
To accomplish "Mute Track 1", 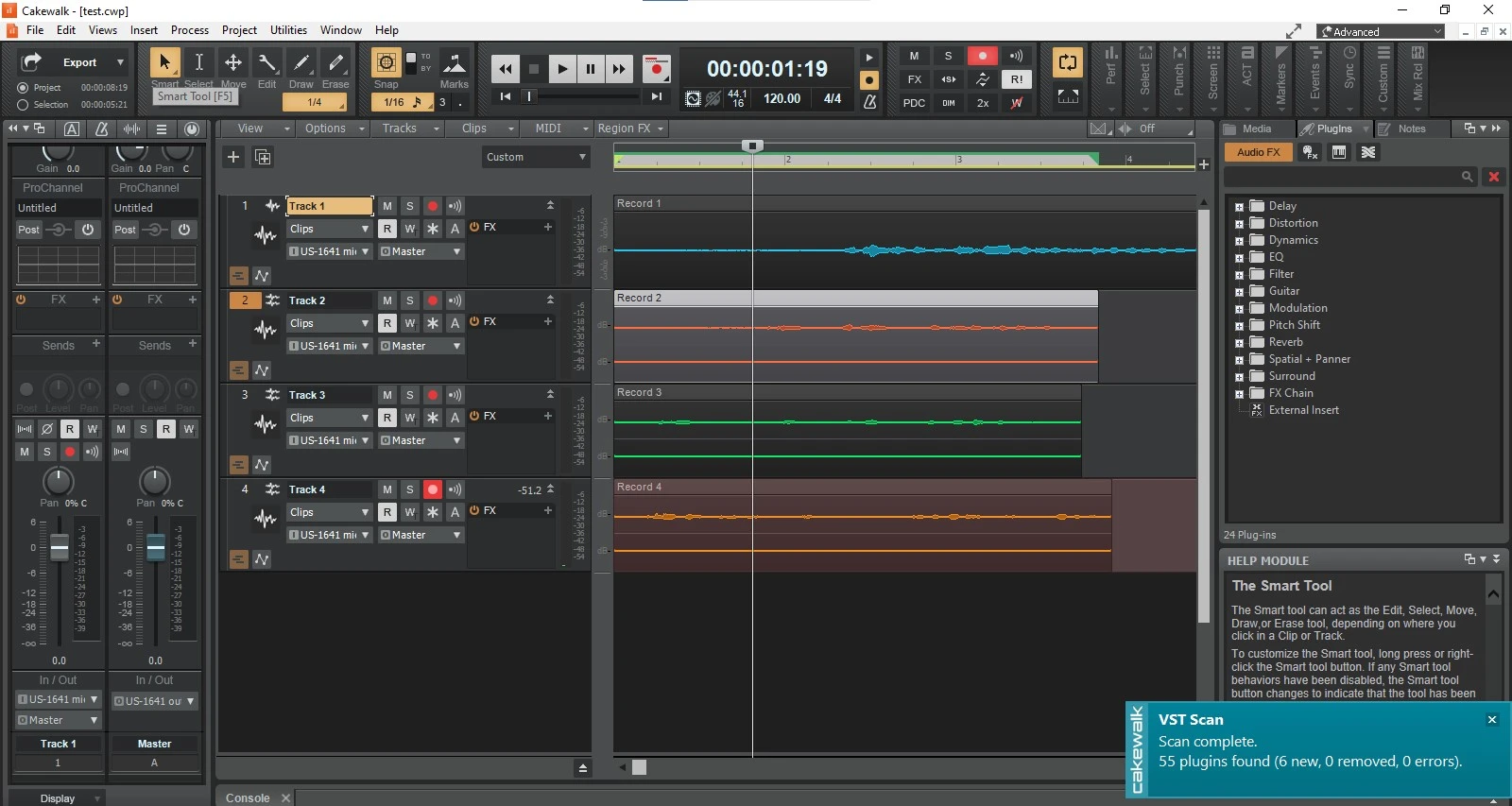I will [x=387, y=206].
